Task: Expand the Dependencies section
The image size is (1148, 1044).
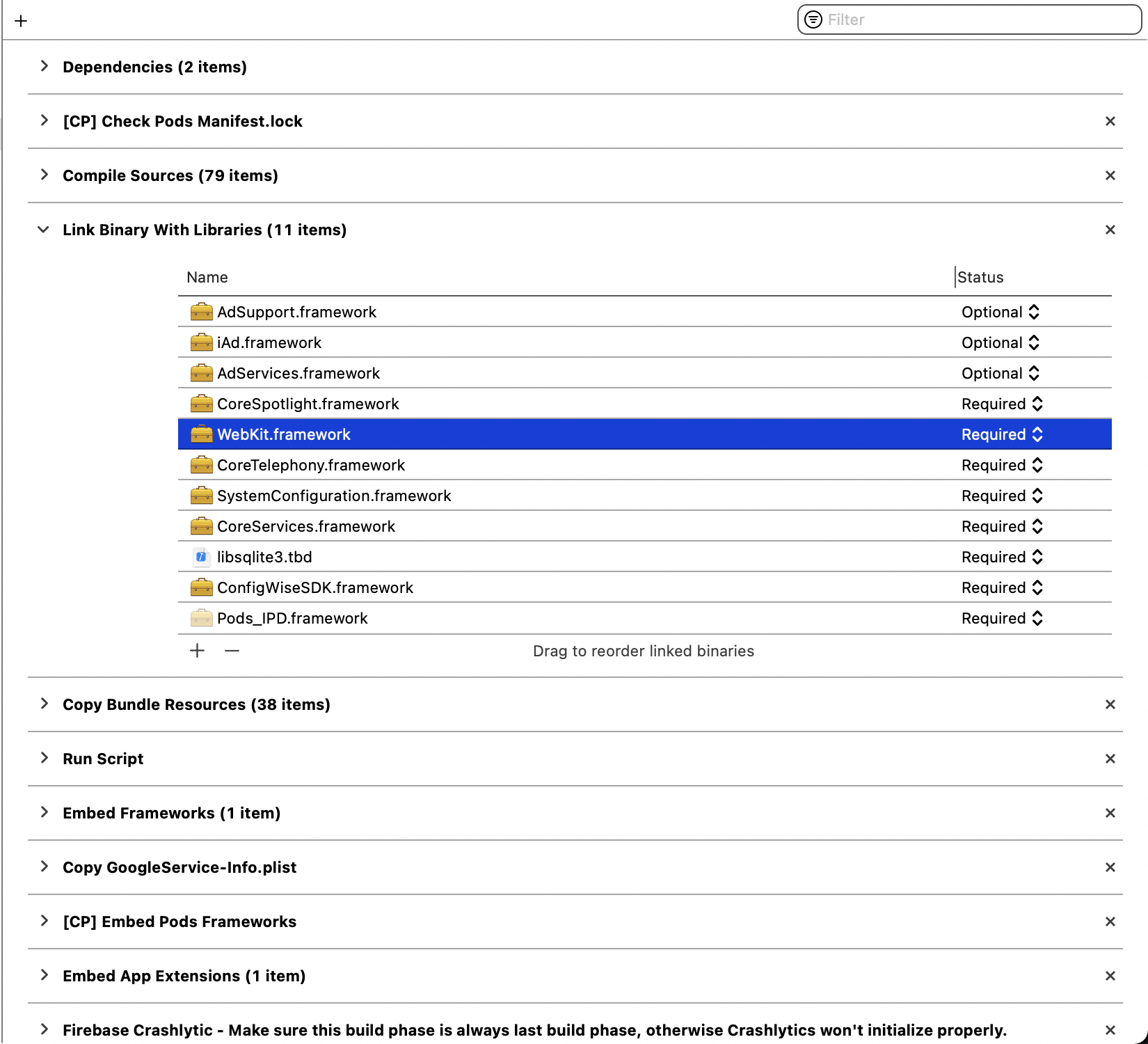Action: coord(44,66)
